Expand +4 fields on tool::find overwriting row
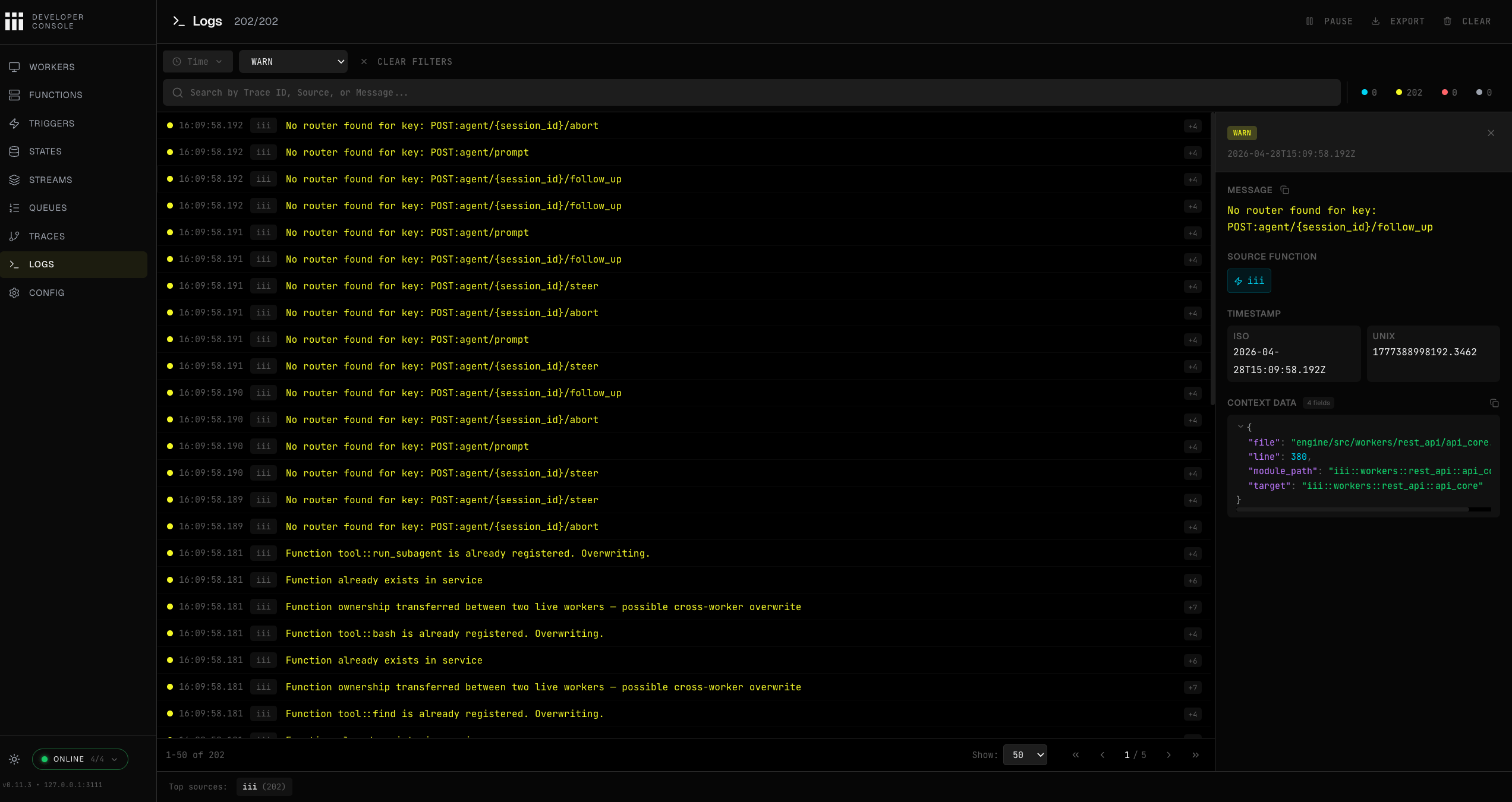This screenshot has height=802, width=1512. pos(1192,715)
